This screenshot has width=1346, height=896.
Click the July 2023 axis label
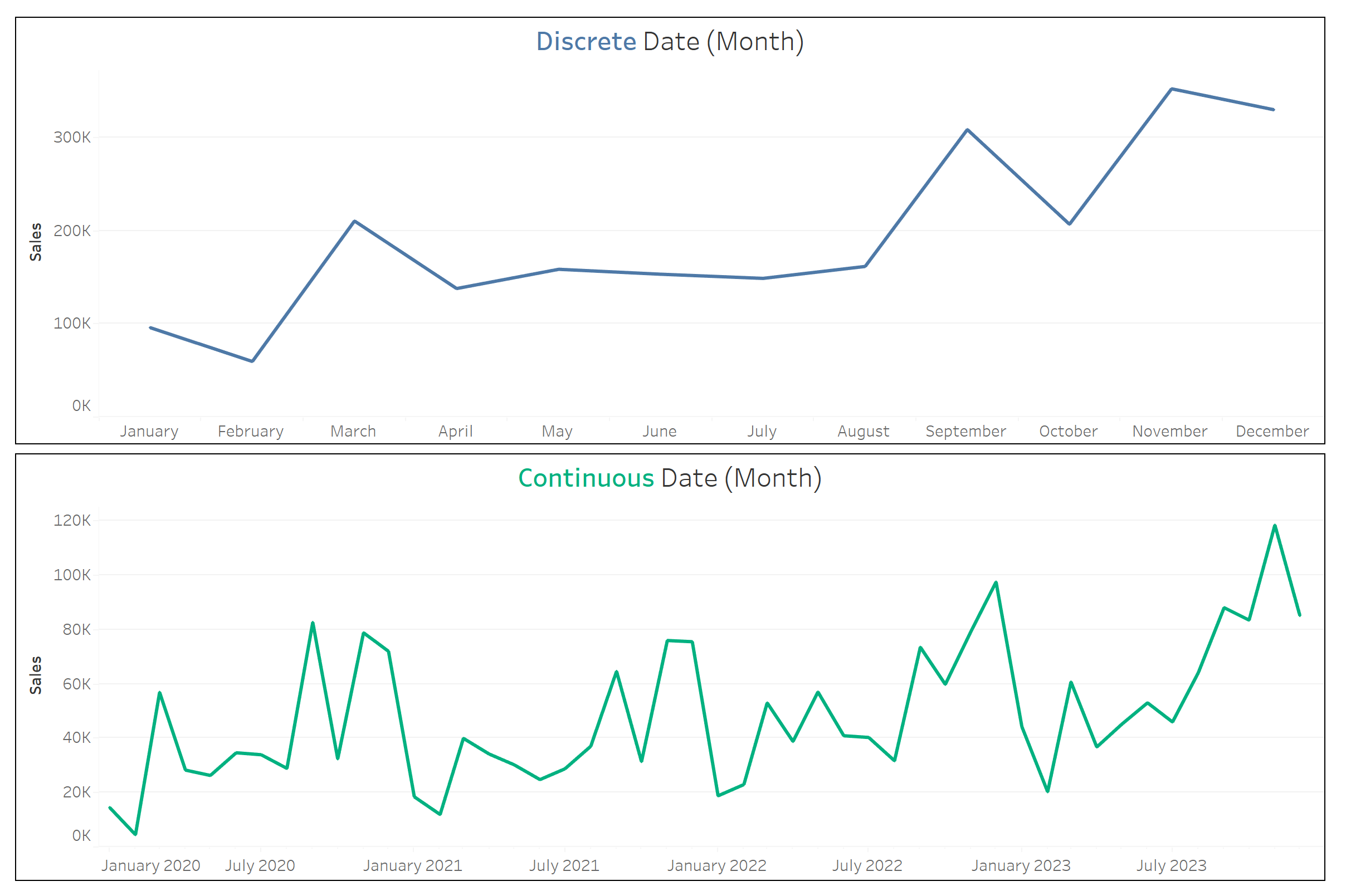[1171, 866]
